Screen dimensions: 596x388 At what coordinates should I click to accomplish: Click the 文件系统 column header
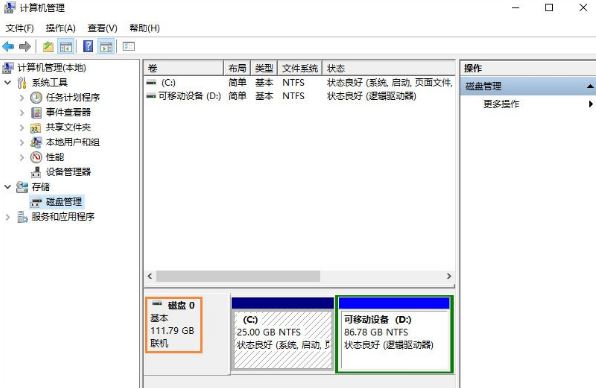point(300,68)
